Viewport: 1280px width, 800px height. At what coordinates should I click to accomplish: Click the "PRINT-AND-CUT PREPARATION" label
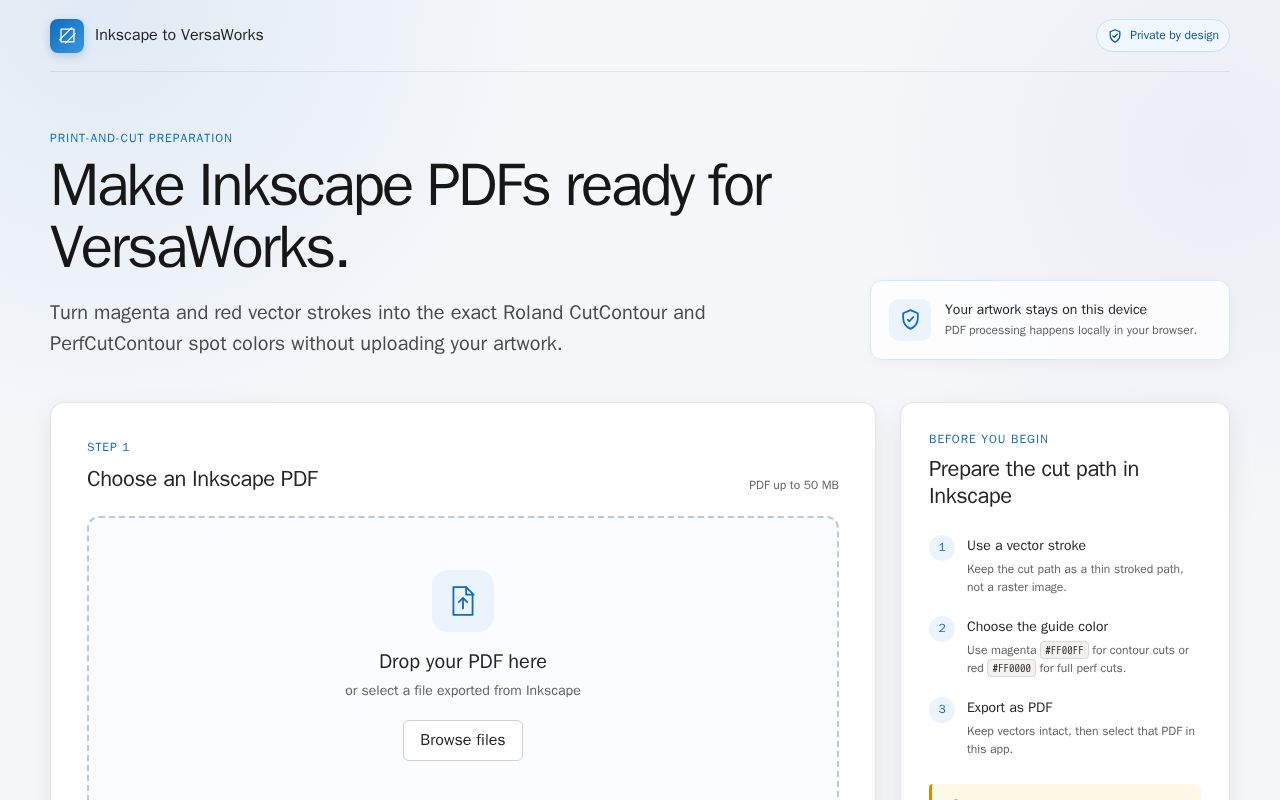141,138
